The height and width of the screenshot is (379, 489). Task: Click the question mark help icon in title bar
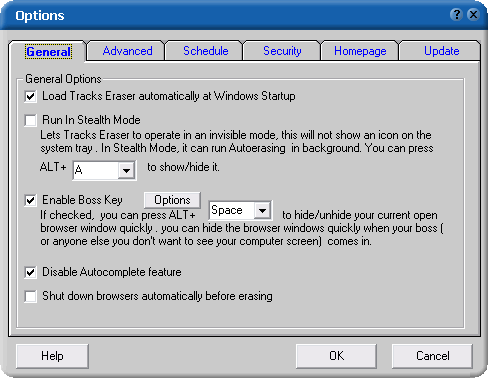click(456, 15)
